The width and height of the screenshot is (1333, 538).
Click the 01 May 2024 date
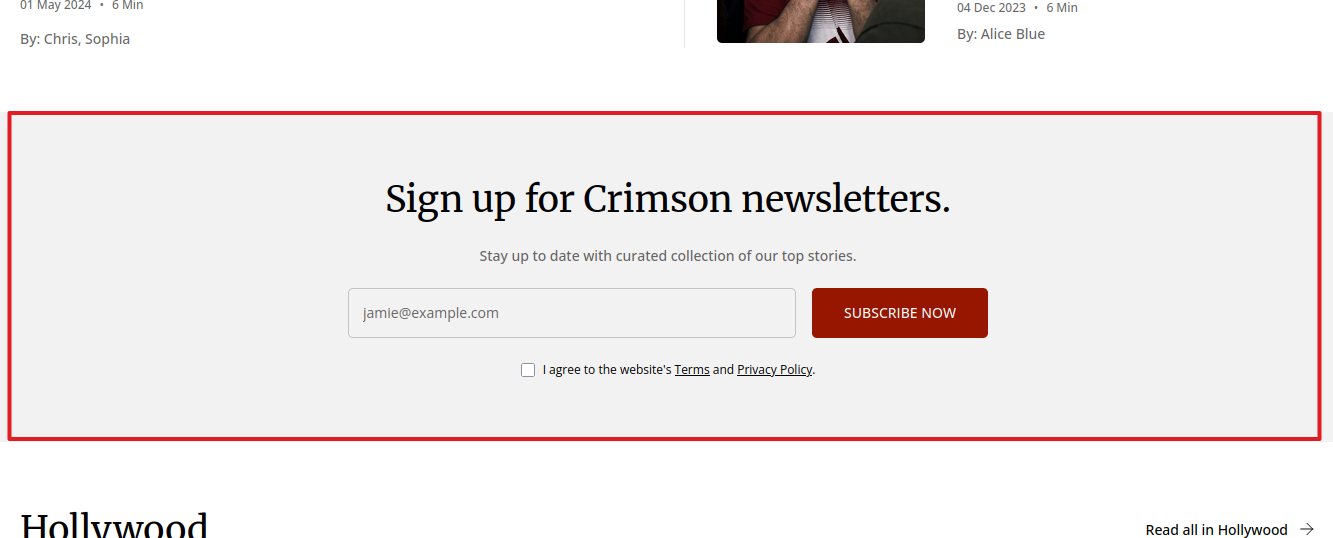(55, 6)
